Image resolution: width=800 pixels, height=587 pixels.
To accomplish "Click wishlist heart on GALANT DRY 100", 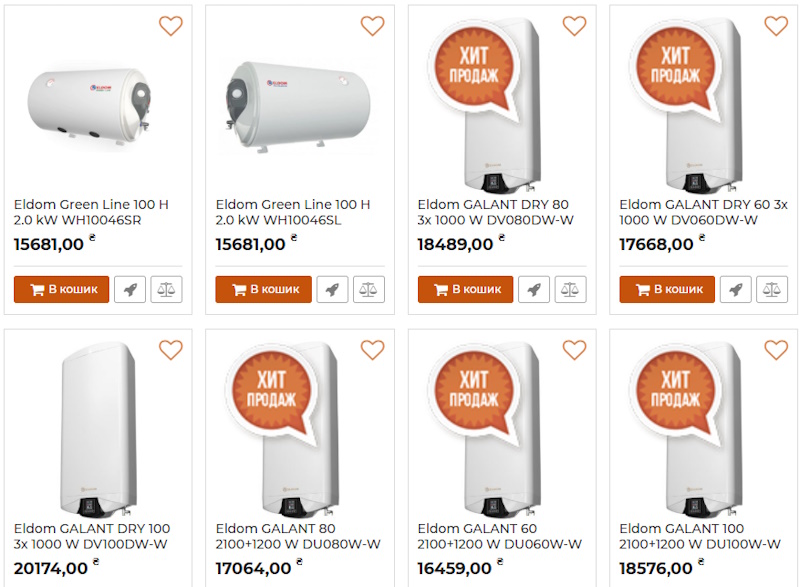I will [x=171, y=350].
